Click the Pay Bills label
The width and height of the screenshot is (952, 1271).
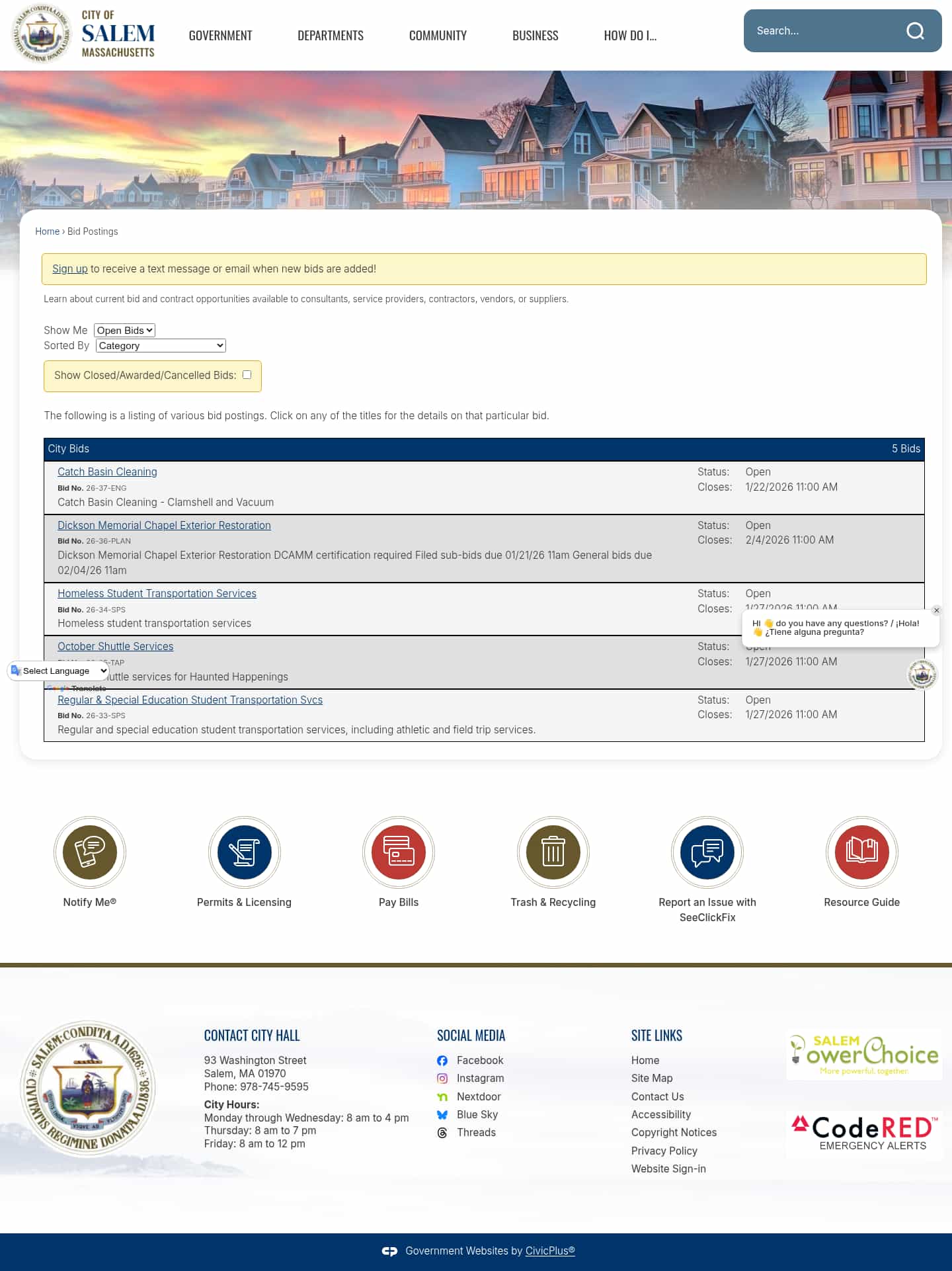click(x=399, y=903)
